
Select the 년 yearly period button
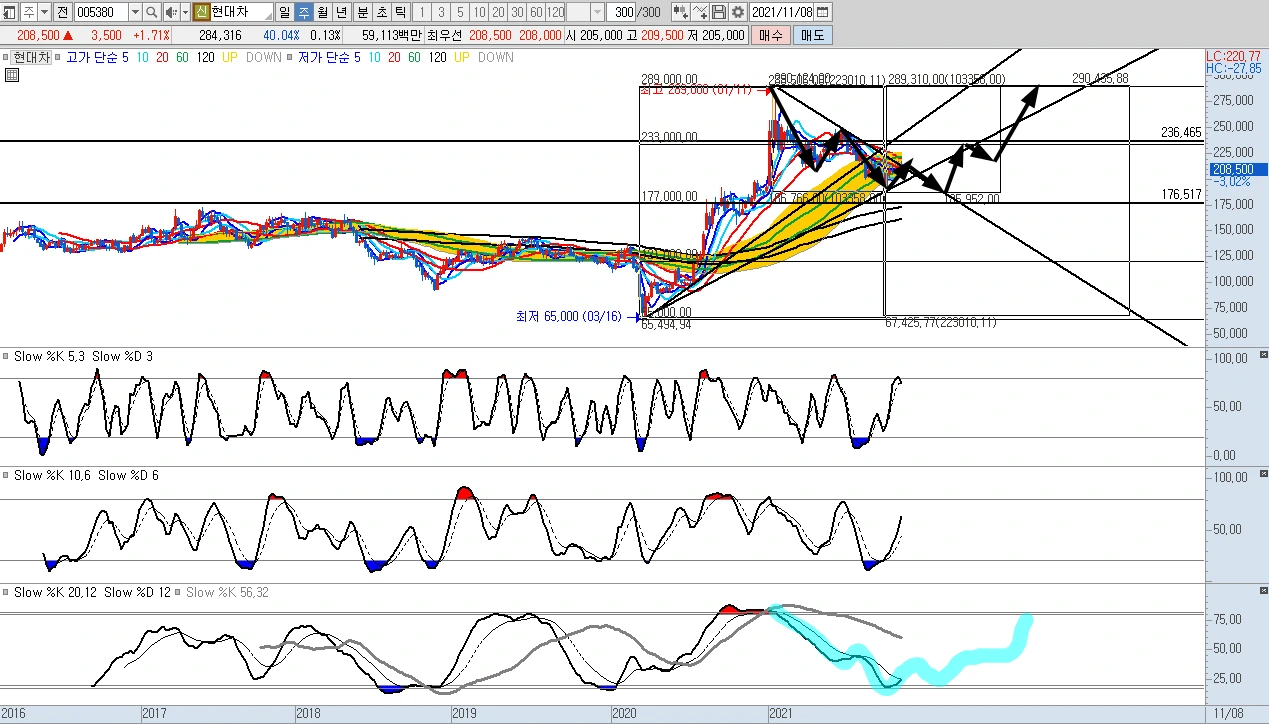click(341, 12)
